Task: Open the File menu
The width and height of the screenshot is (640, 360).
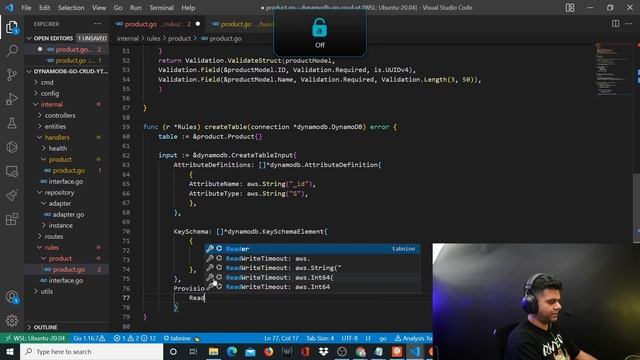Action: point(26,7)
